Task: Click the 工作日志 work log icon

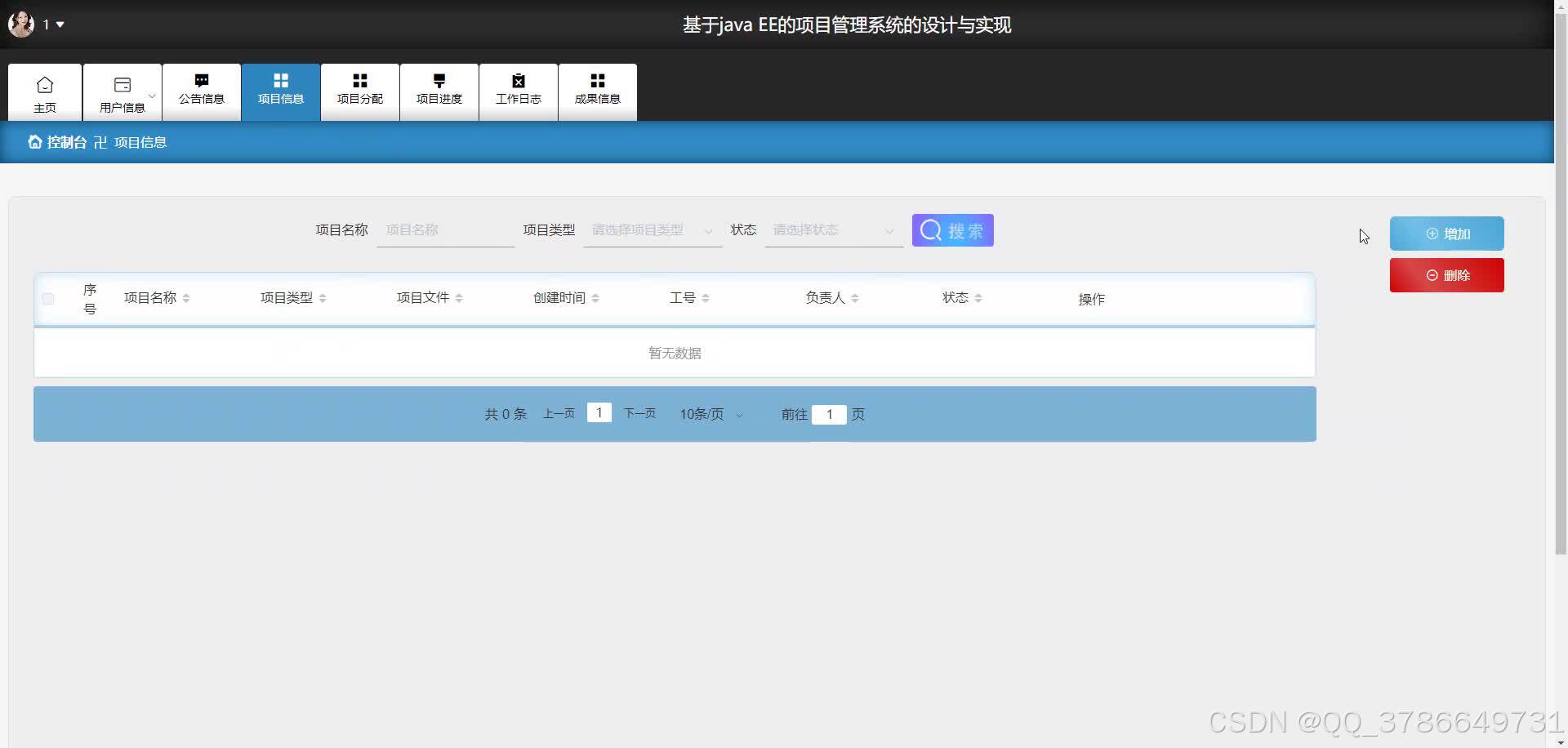Action: [518, 80]
